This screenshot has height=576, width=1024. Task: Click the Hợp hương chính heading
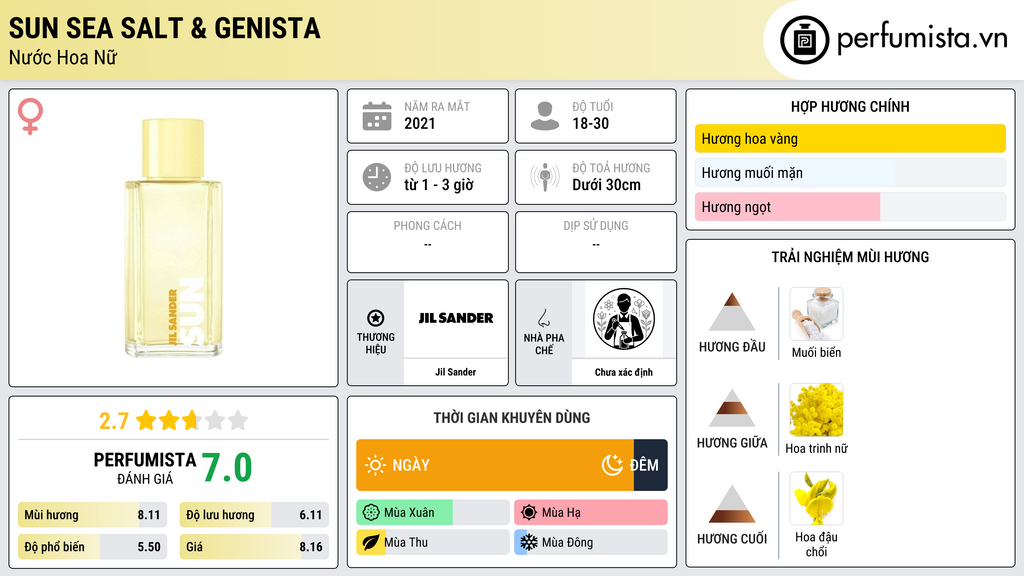click(x=850, y=106)
